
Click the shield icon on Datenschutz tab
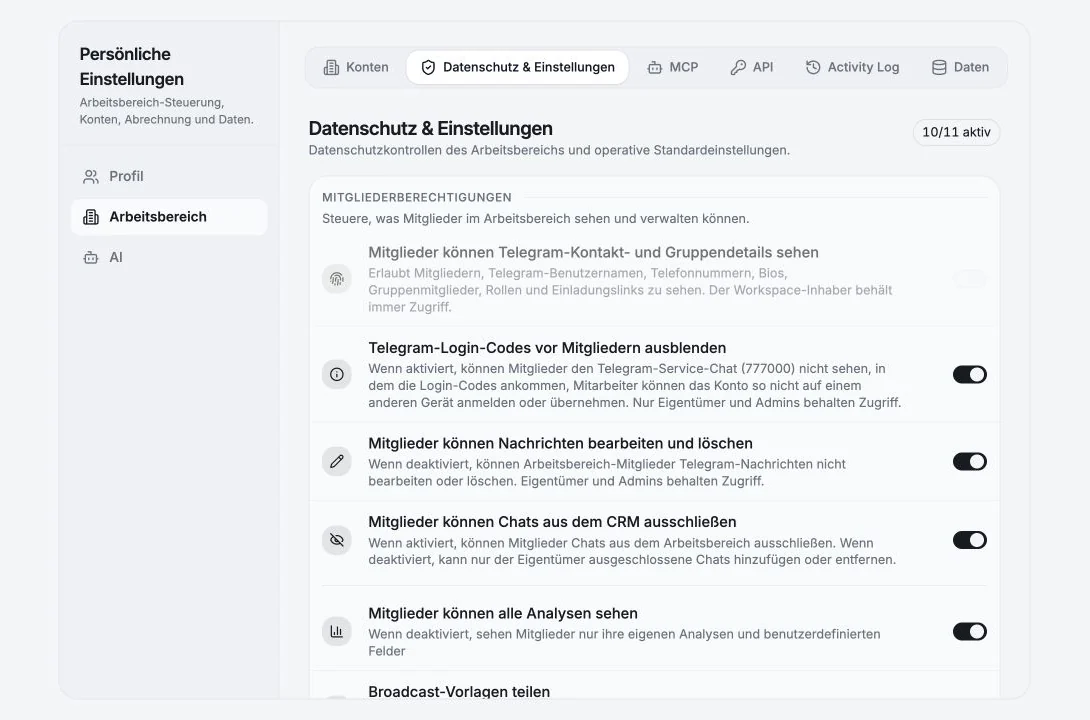428,67
